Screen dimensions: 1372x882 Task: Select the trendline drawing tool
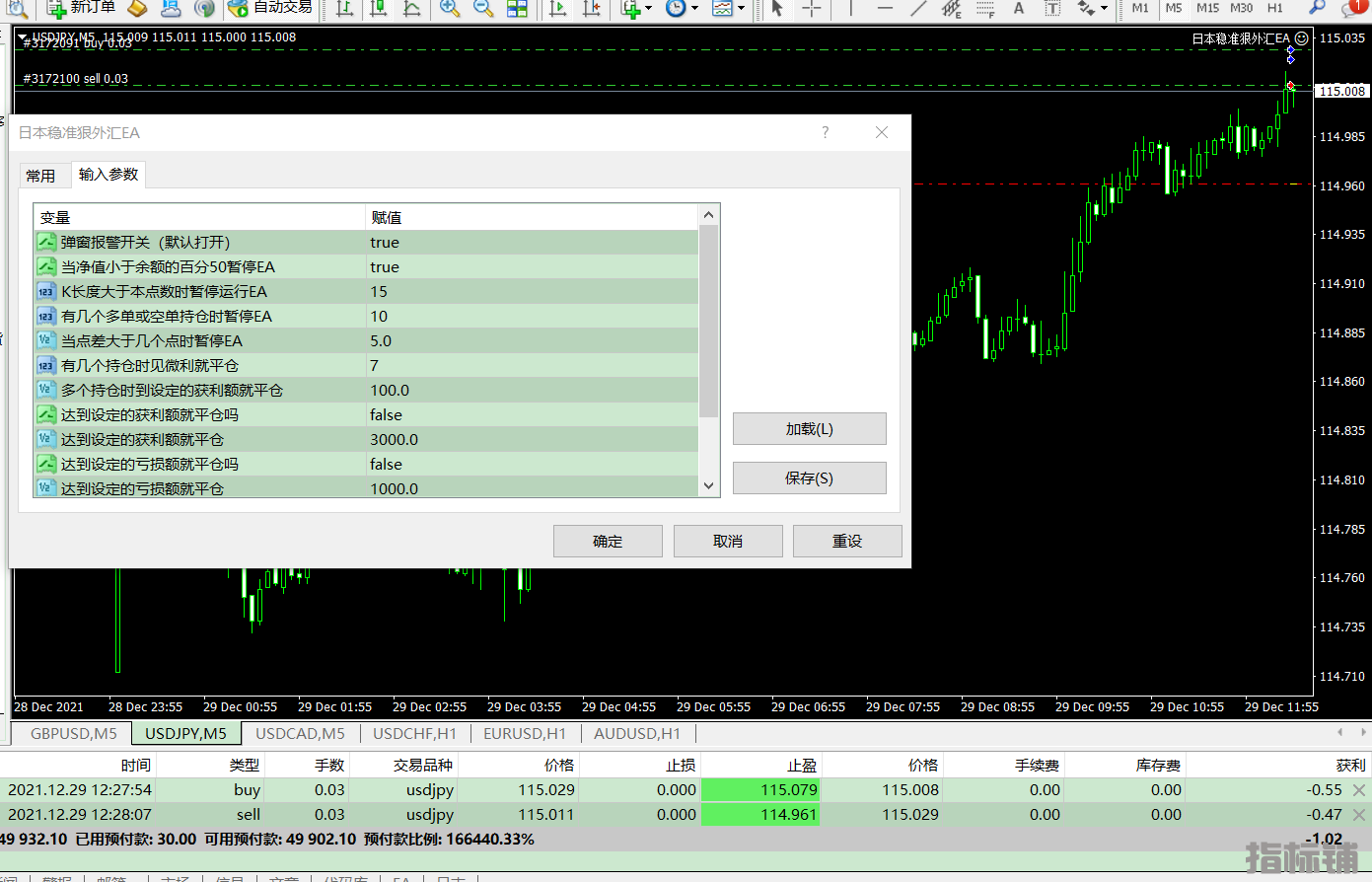tap(918, 8)
